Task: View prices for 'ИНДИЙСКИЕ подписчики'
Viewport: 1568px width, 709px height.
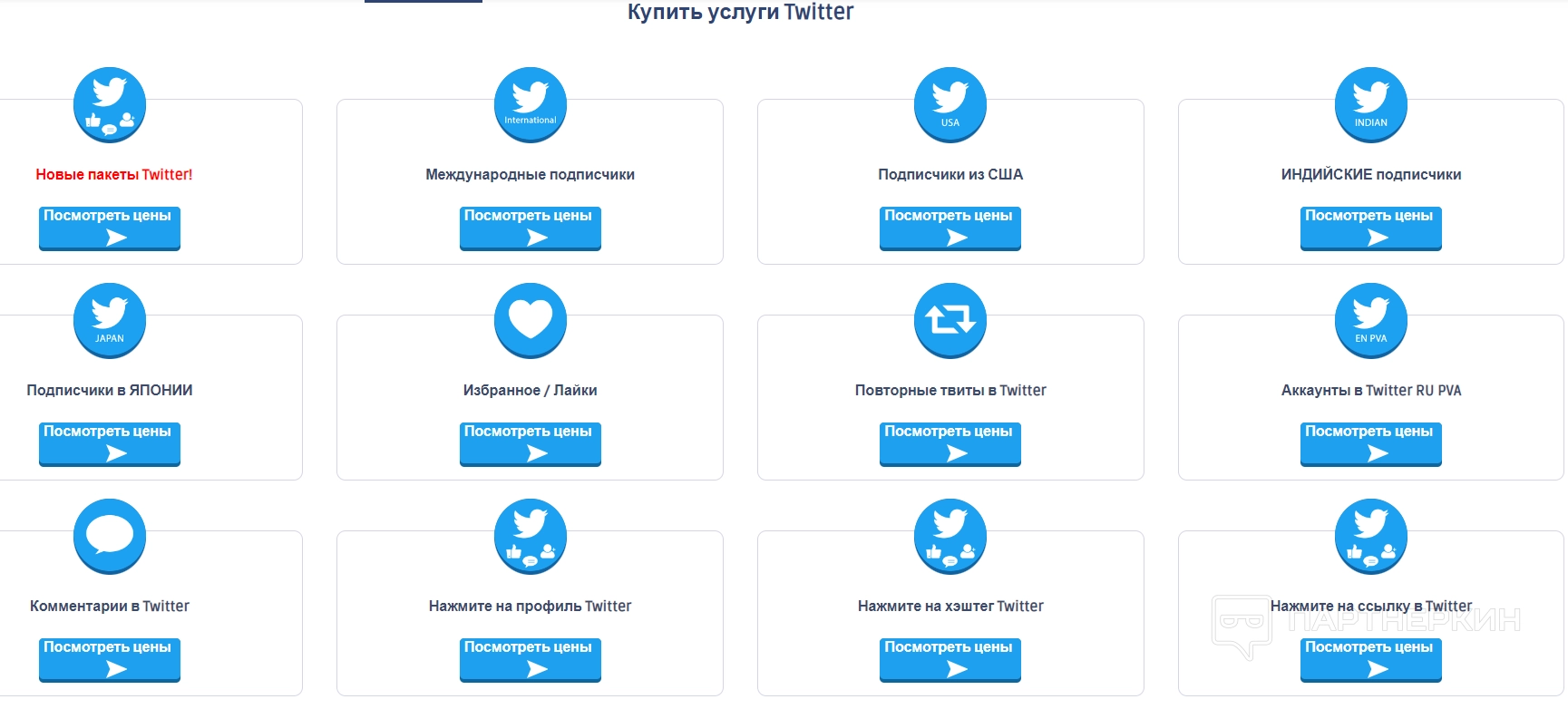Action: (1370, 227)
